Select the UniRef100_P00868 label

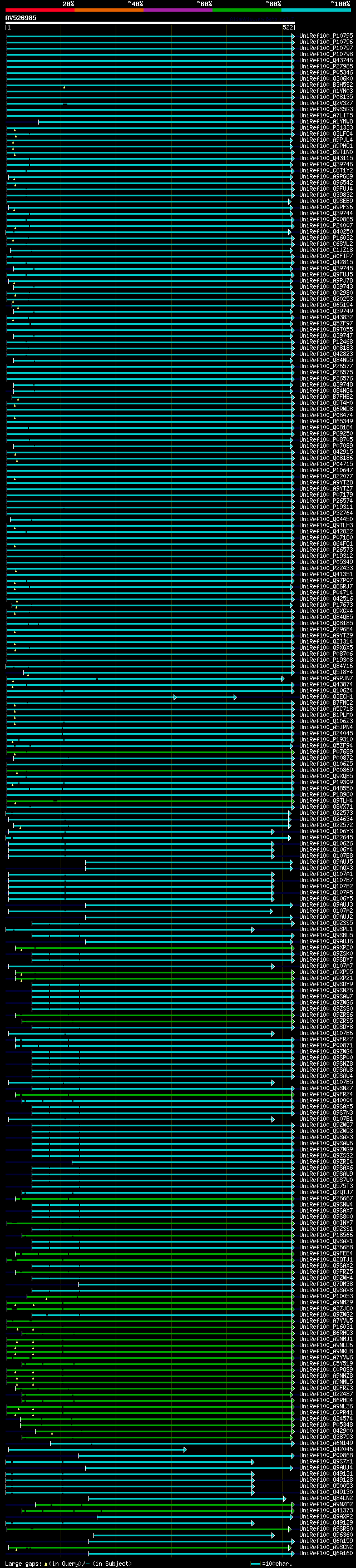point(326,1455)
